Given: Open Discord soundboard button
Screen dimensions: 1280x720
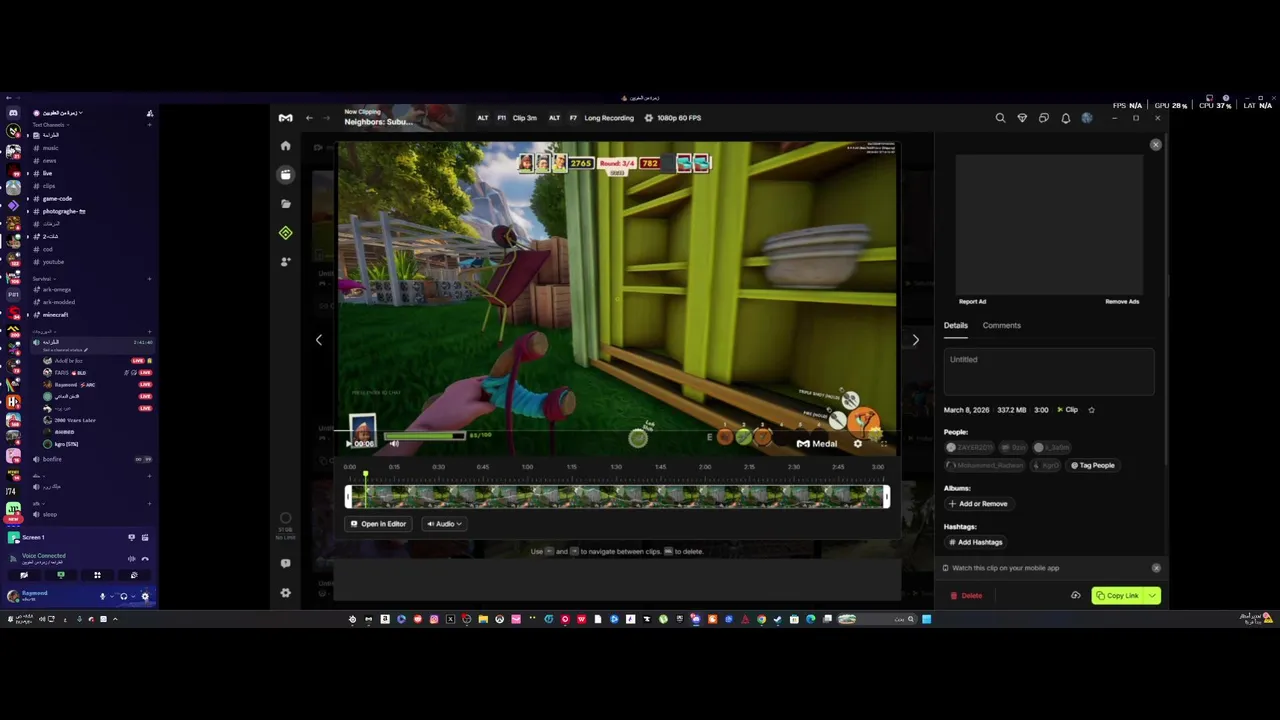Looking at the screenshot, I should click(134, 575).
